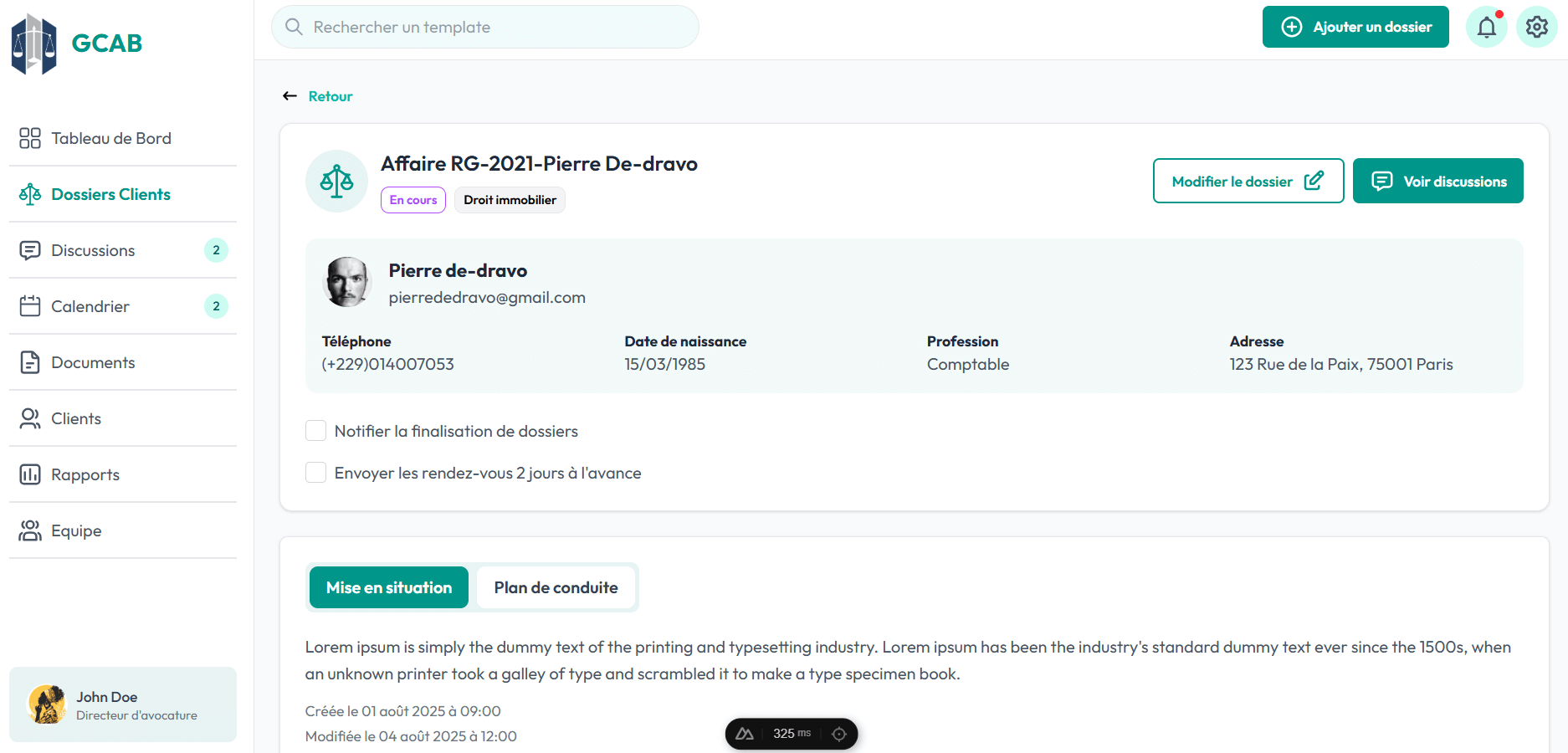Open notifications with the bell icon
This screenshot has height=753, width=1568.
(1487, 27)
